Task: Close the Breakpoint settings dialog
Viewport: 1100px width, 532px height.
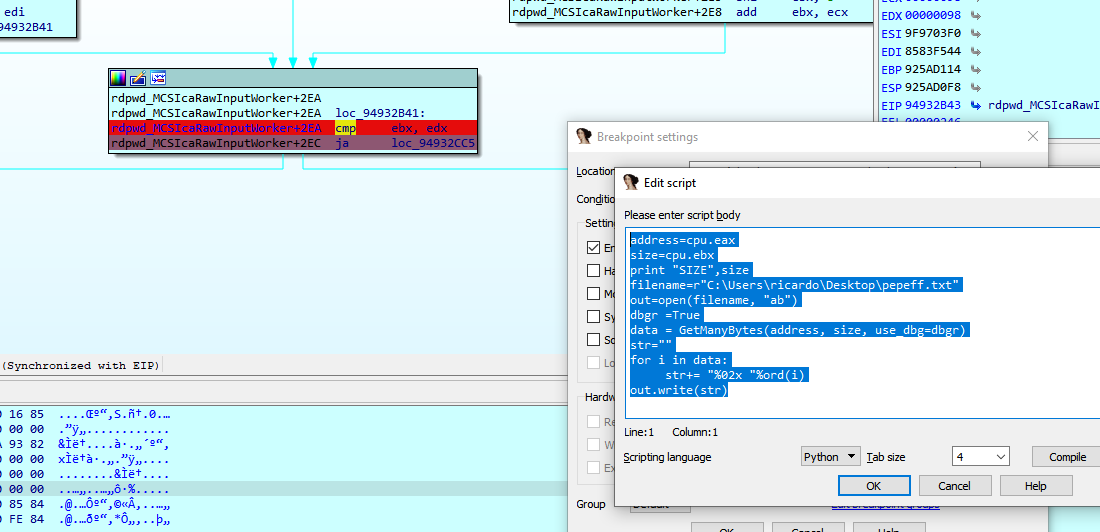Action: 1033,137
